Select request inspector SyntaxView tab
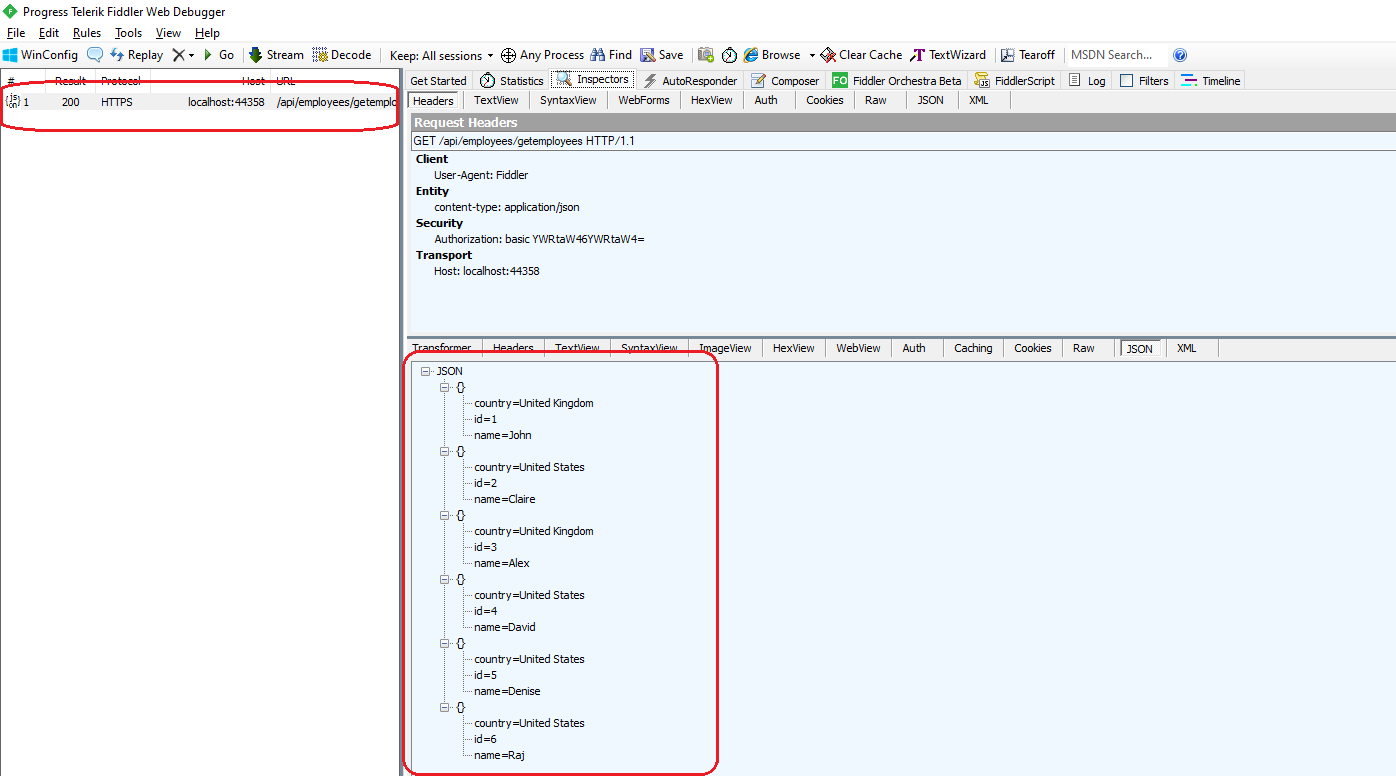 click(x=568, y=100)
